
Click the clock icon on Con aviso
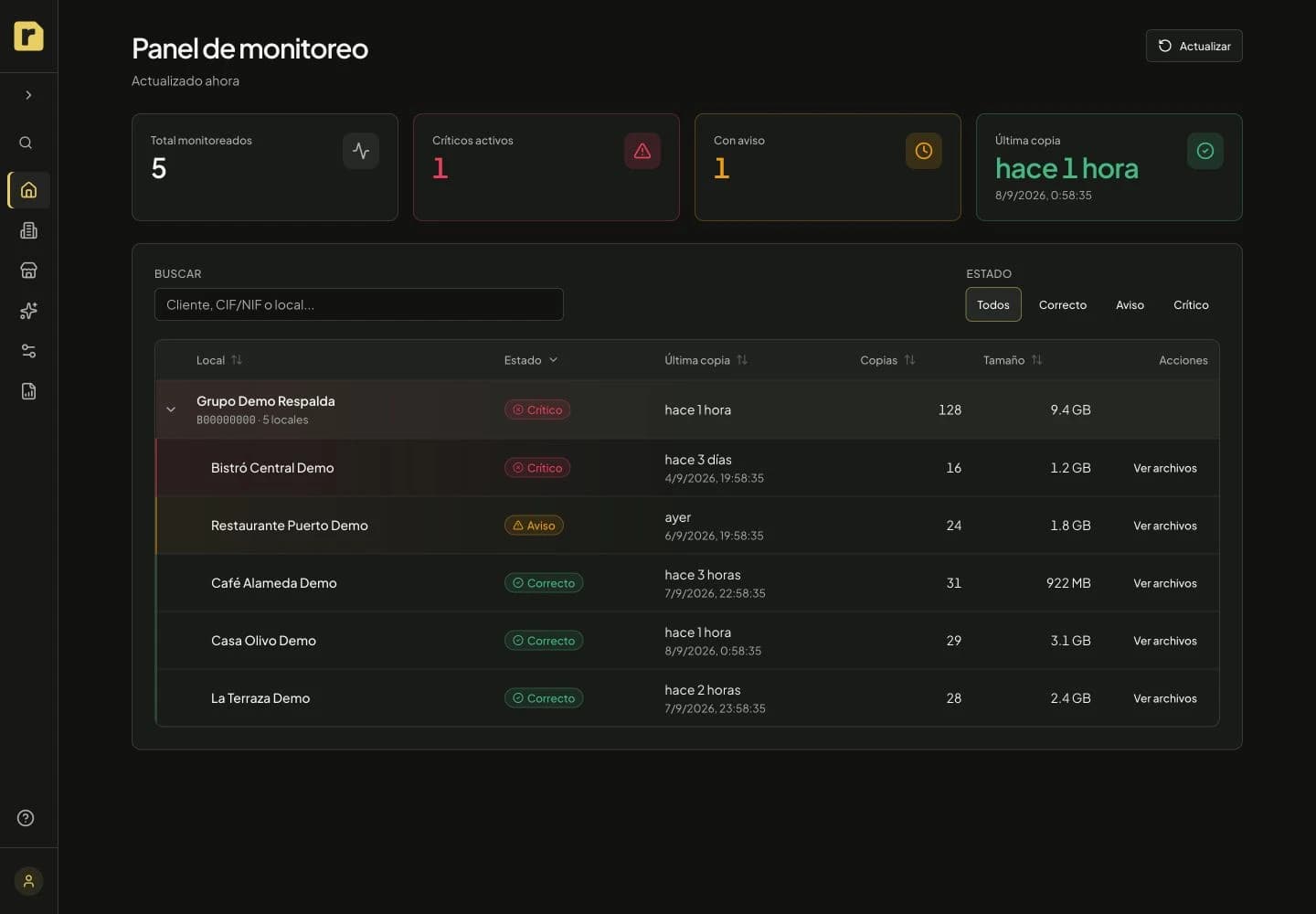coord(924,151)
